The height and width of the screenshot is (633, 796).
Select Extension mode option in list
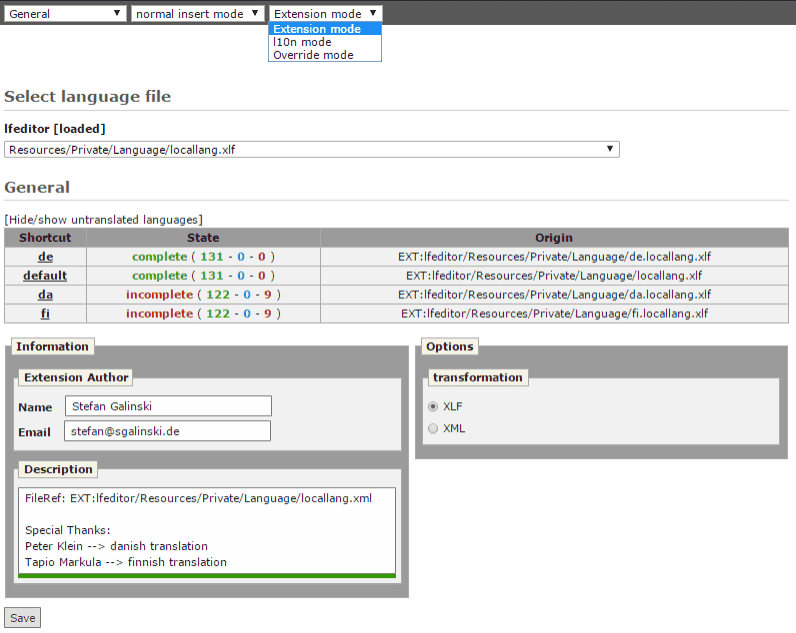pos(325,29)
